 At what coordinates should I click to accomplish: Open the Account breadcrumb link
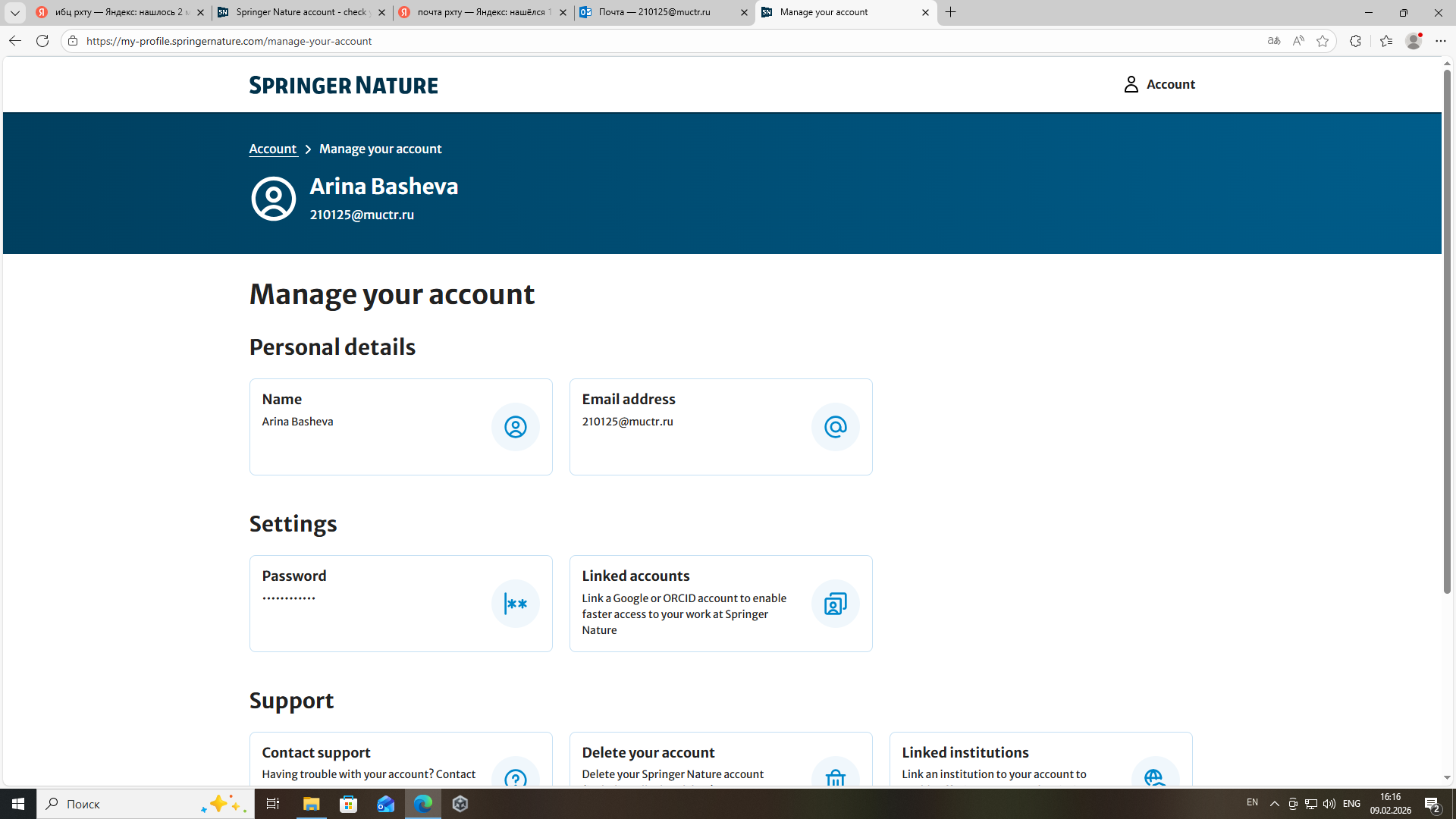(273, 149)
